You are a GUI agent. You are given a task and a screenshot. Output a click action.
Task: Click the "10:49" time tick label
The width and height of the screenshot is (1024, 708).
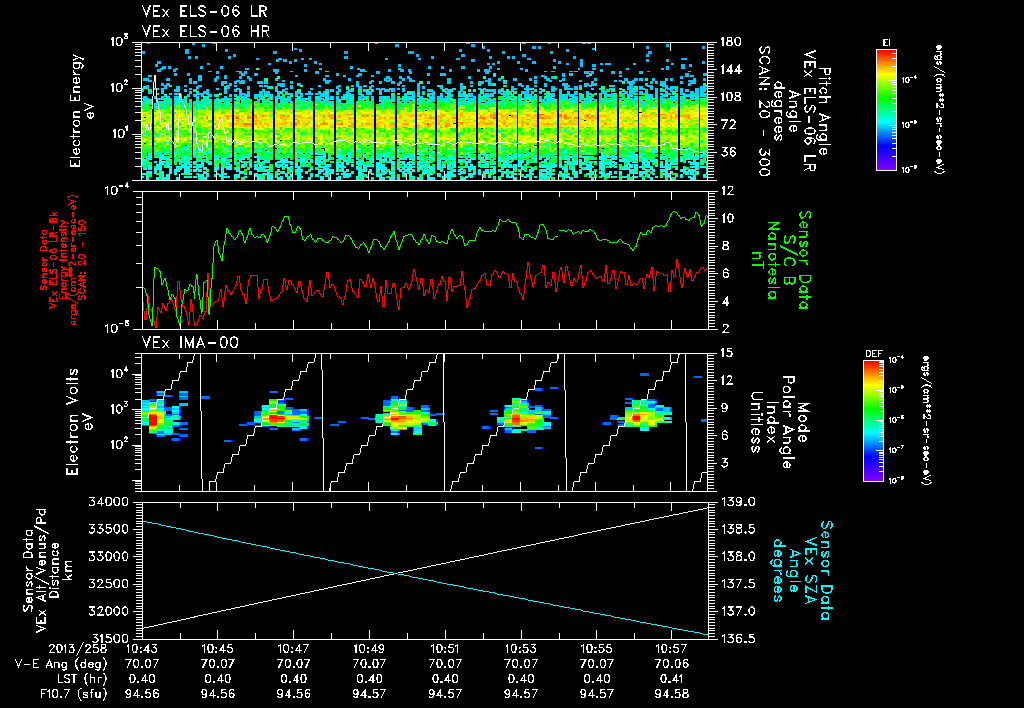click(370, 649)
